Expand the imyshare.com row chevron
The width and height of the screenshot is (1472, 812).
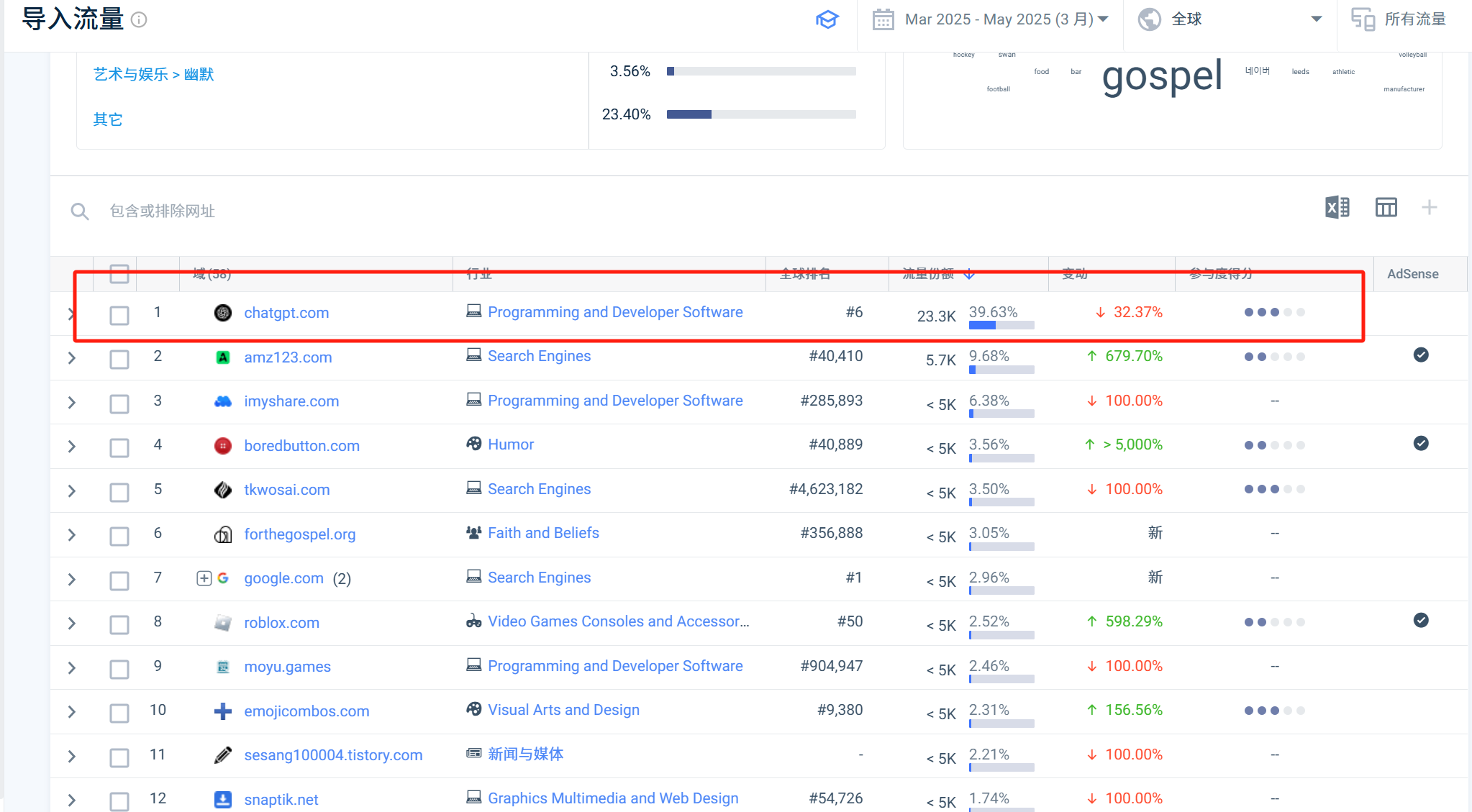click(x=71, y=403)
